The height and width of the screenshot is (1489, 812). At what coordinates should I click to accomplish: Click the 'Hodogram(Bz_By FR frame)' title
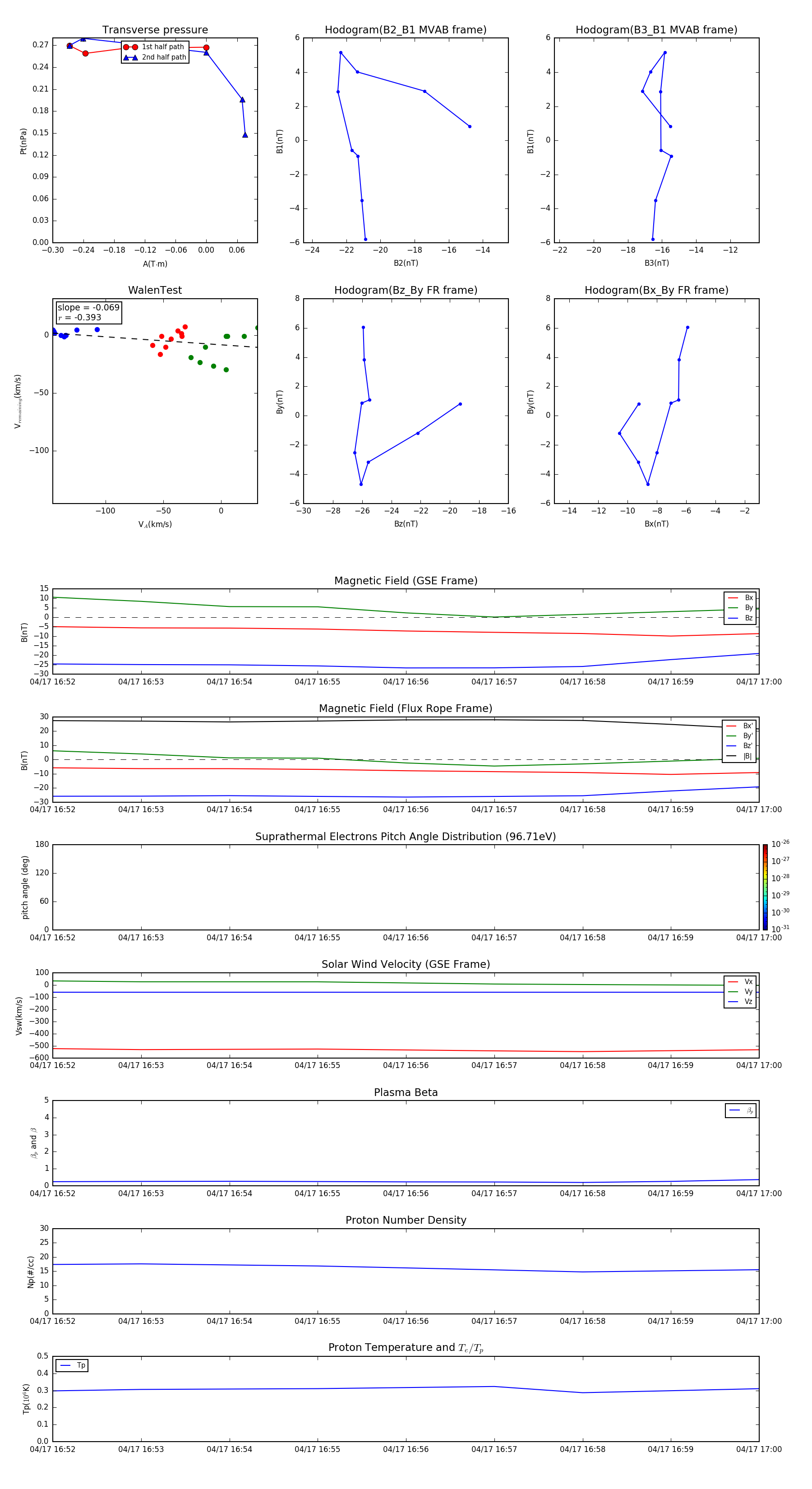[x=406, y=290]
